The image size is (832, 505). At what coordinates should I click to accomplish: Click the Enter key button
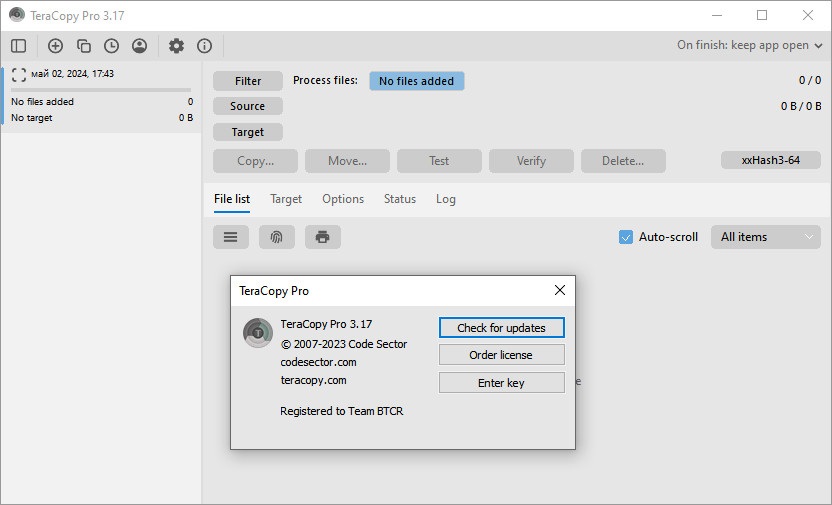click(501, 383)
